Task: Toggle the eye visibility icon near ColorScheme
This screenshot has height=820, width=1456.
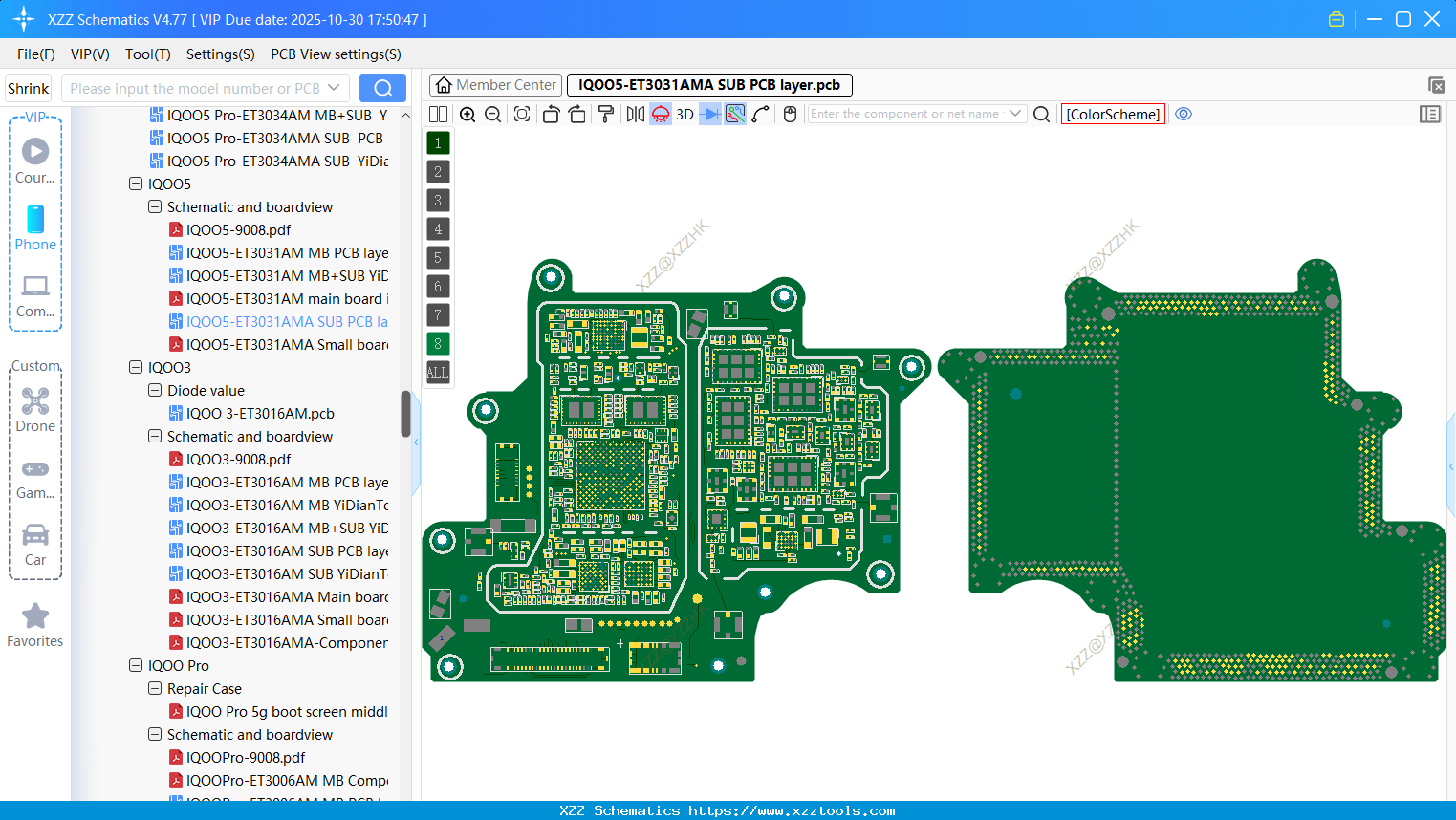Action: [1184, 114]
